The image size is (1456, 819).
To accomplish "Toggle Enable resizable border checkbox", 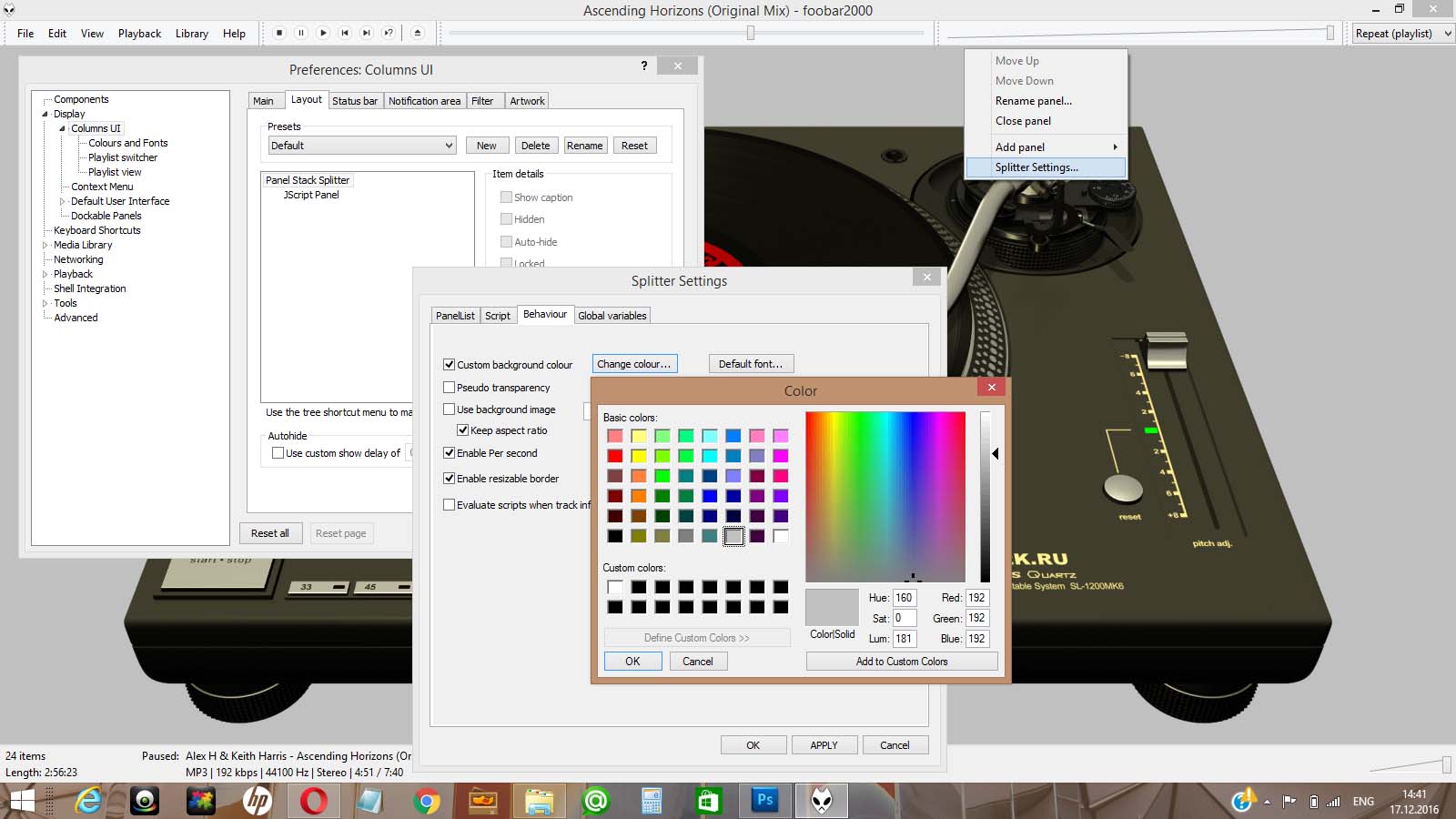I will (x=450, y=479).
